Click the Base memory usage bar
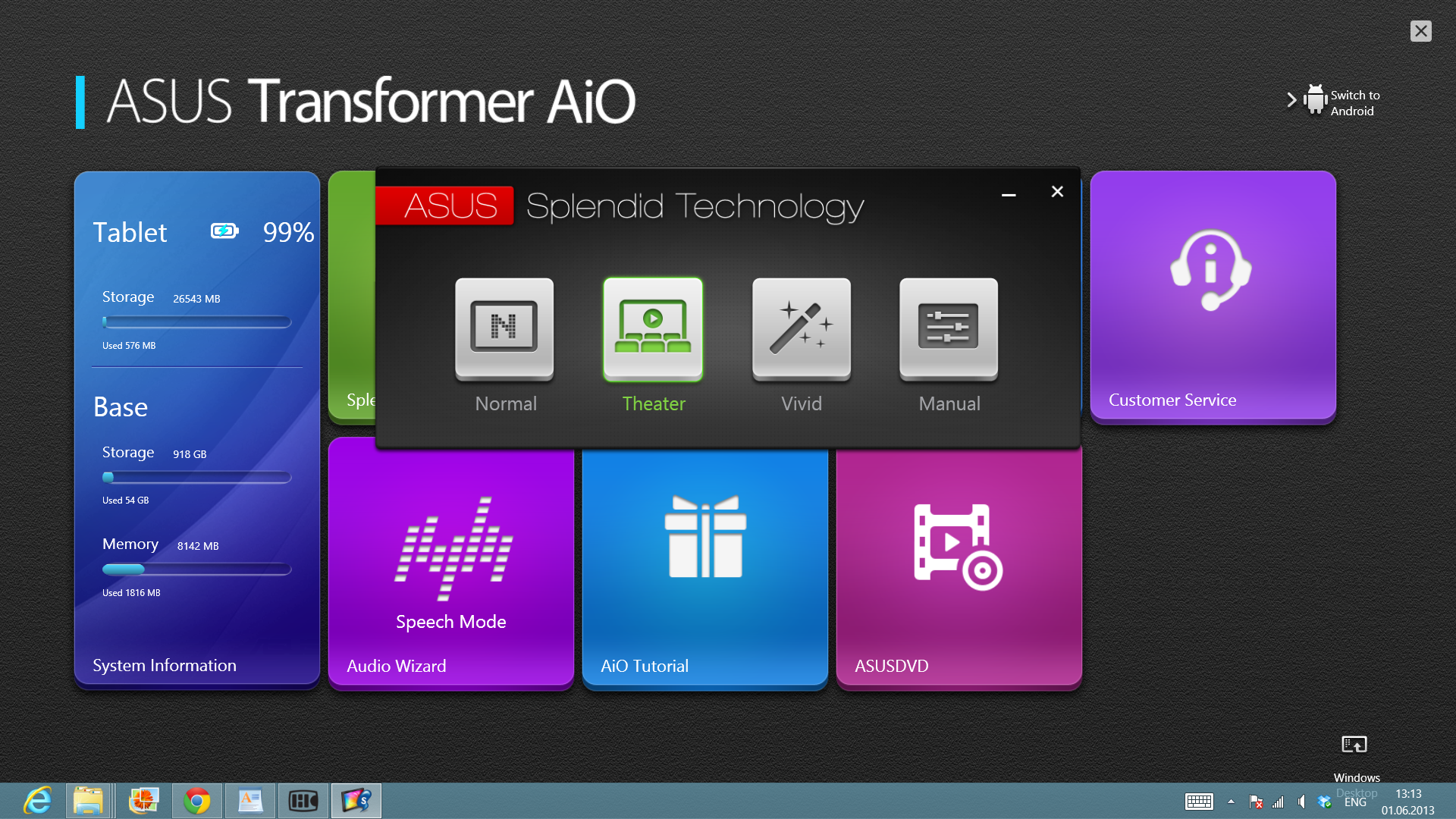This screenshot has width=1456, height=819. [197, 570]
